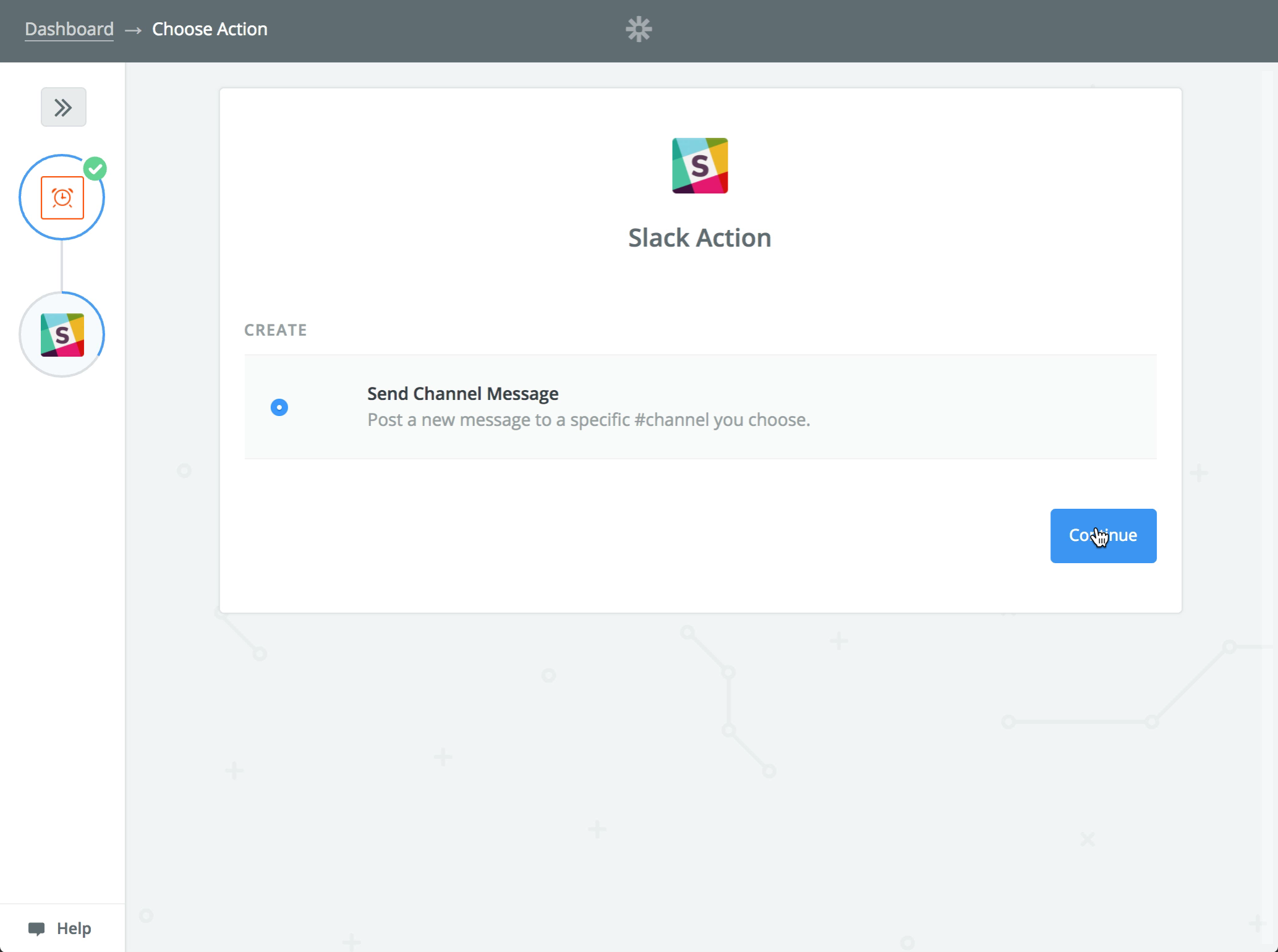
Task: Open the Schedule trigger step in sidebar
Action: point(62,197)
